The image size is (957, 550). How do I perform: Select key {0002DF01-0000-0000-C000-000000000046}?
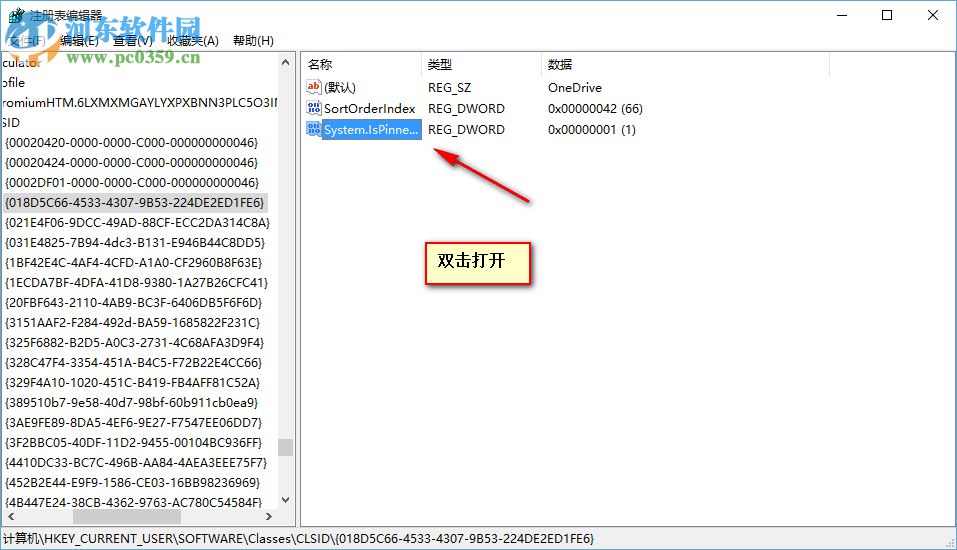pyautogui.click(x=132, y=183)
